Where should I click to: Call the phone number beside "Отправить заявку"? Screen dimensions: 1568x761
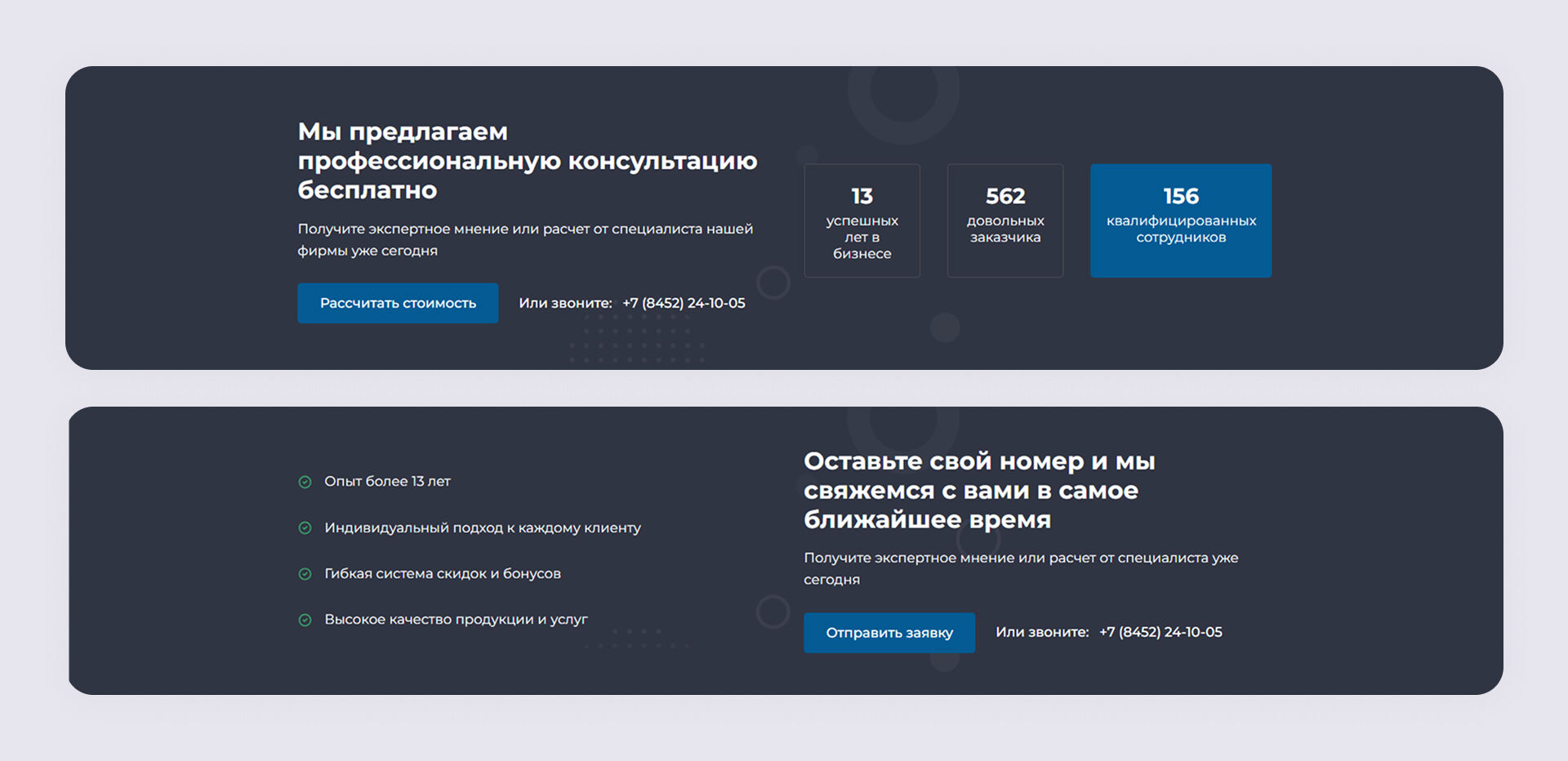point(1160,632)
